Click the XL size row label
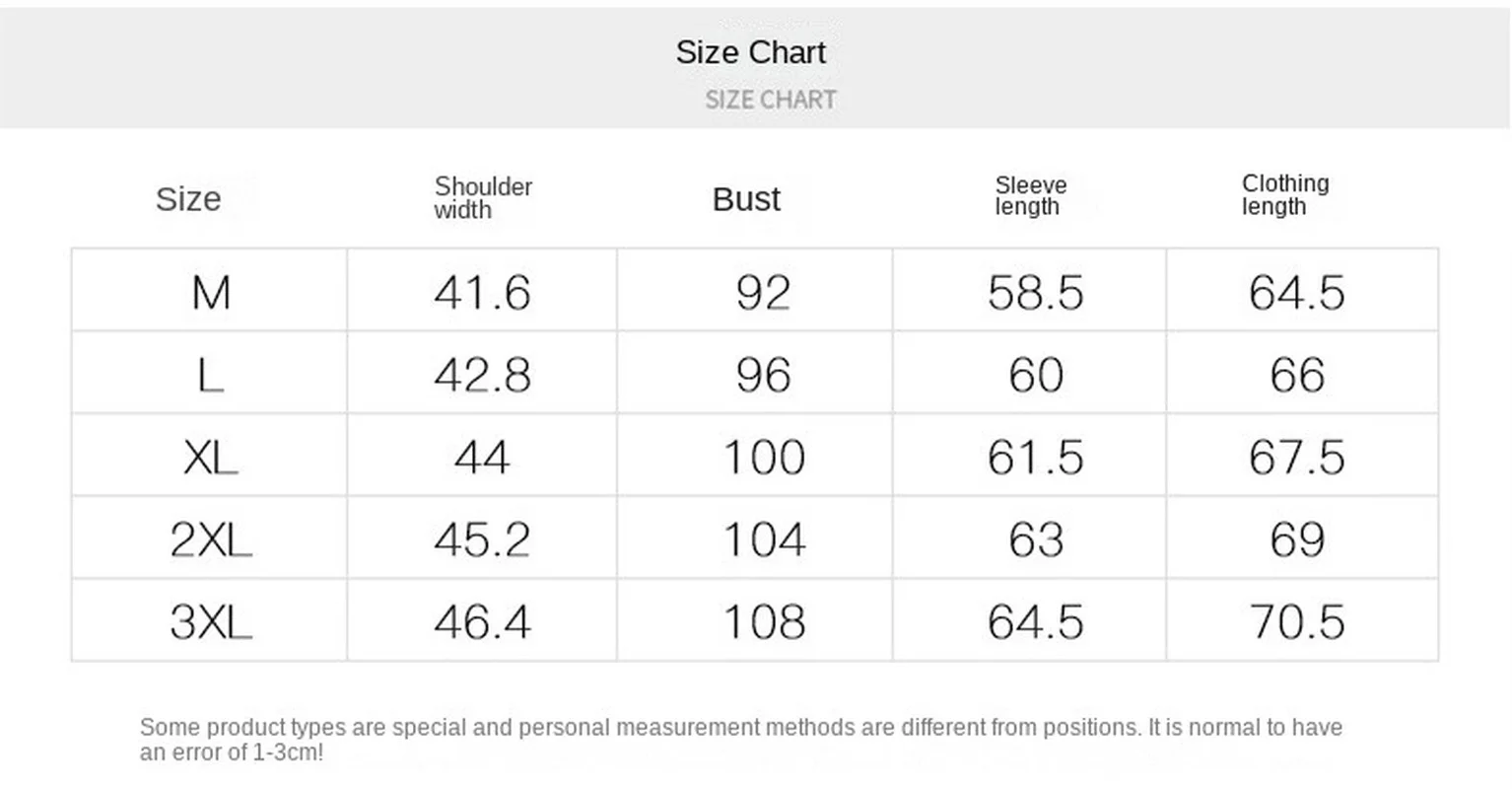 tap(211, 458)
